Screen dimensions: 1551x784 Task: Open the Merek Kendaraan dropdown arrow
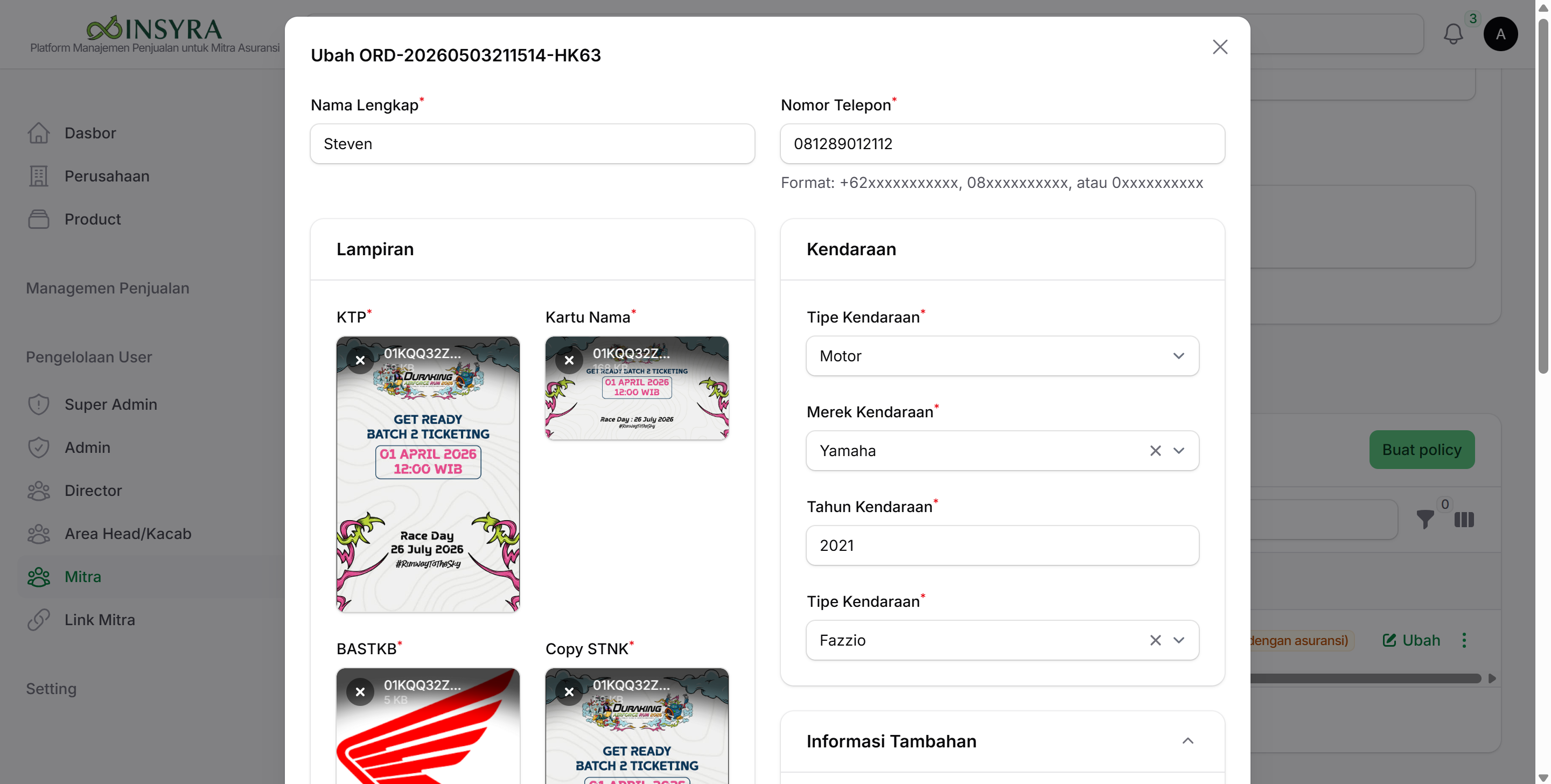[1179, 450]
